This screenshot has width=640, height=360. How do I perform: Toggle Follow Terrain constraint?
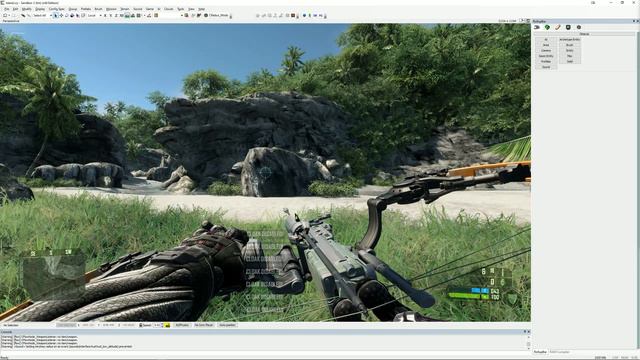(x=127, y=16)
